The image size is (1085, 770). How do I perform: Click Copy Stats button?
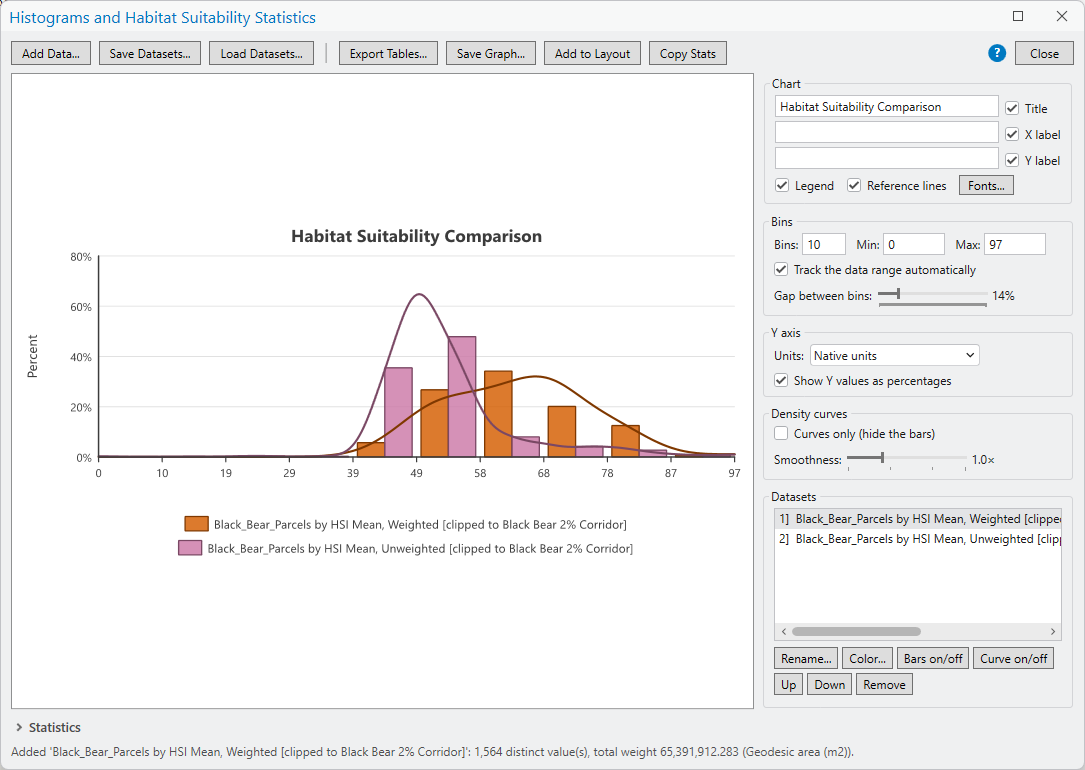[688, 53]
